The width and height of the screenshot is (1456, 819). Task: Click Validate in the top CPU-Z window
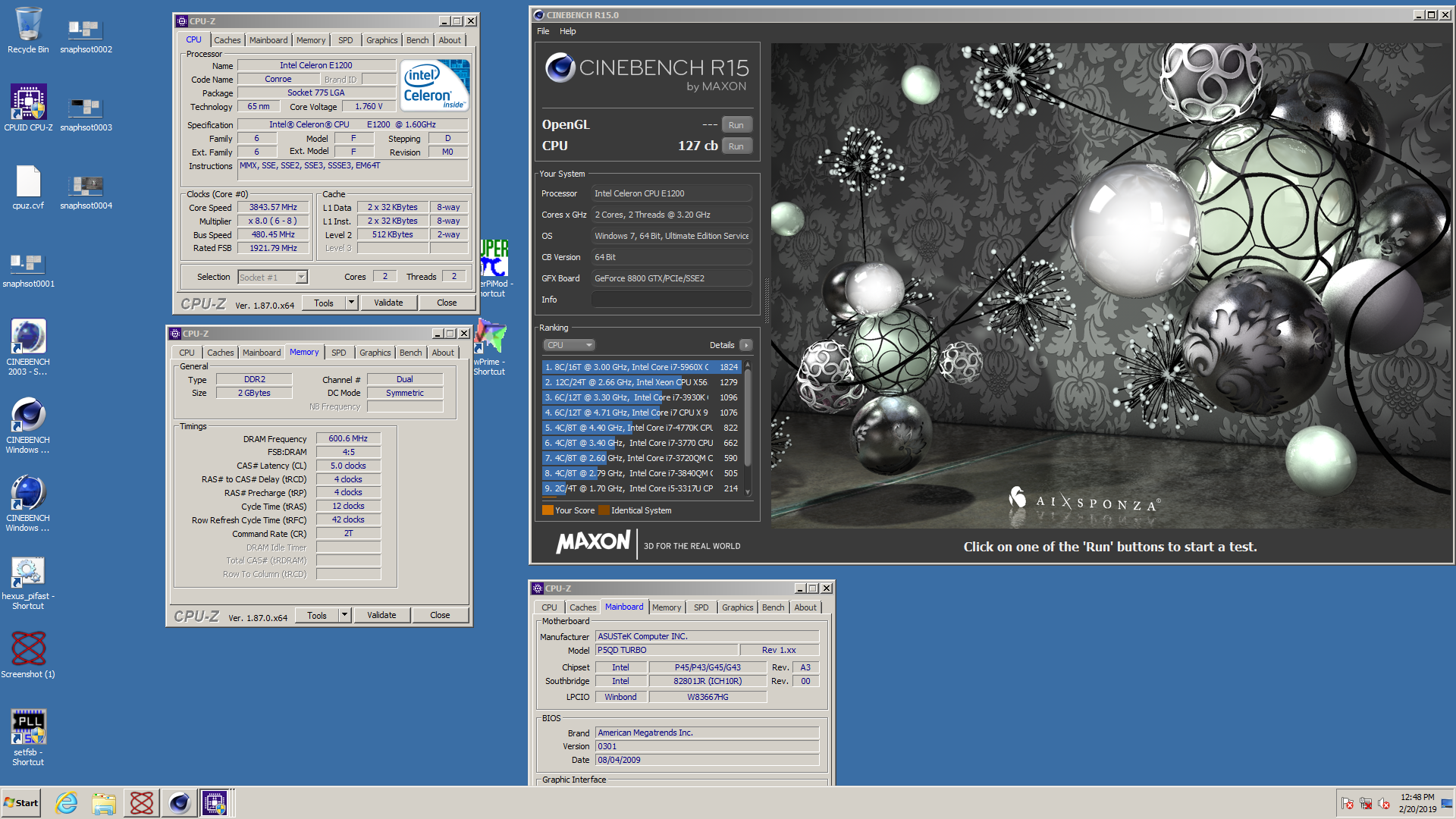tap(388, 303)
